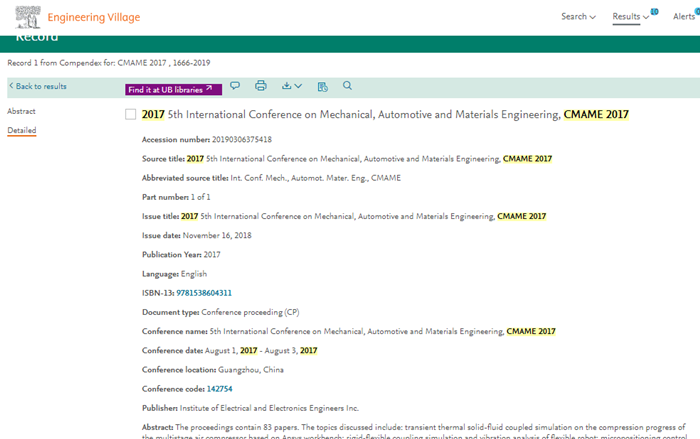
Task: Open conference code link 142754
Action: [x=219, y=389]
